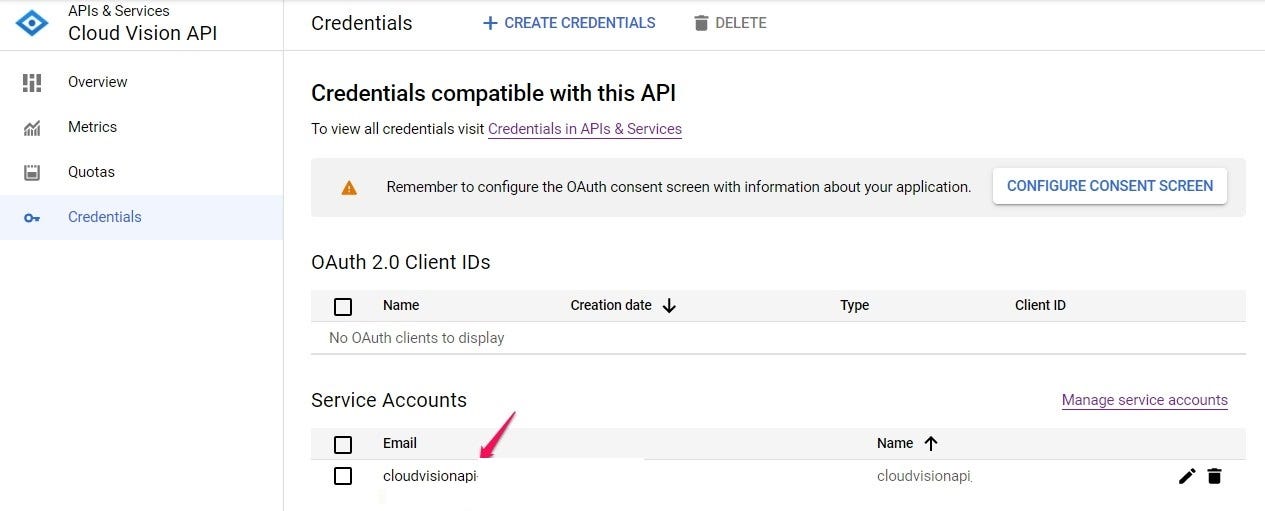Click the OAuth 2.0 Client IDs heading
This screenshot has height=511, width=1265.
click(401, 262)
